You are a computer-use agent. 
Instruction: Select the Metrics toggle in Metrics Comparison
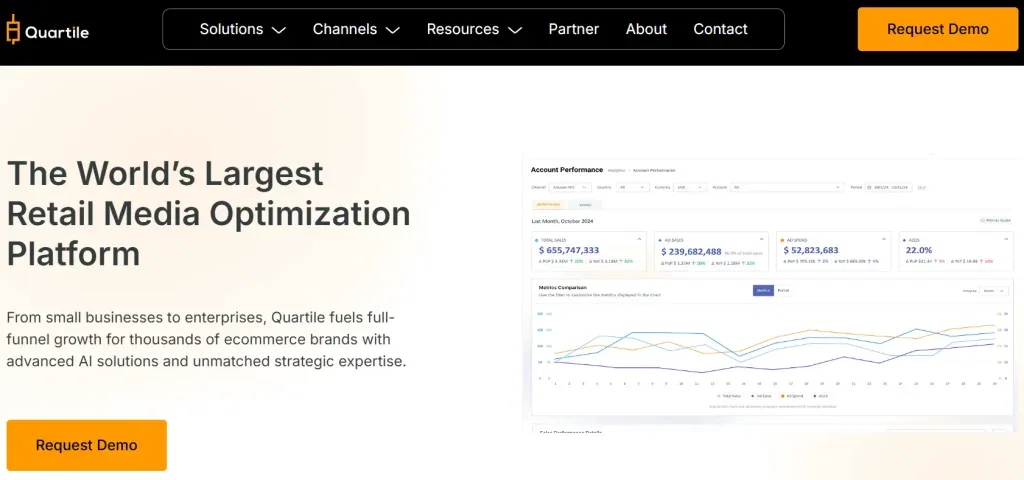click(763, 291)
